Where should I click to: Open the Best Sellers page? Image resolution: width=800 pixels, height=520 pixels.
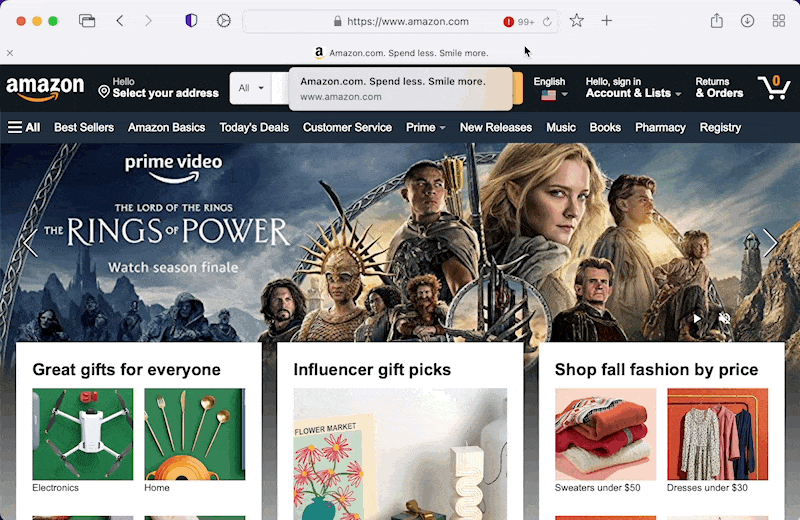(x=84, y=127)
